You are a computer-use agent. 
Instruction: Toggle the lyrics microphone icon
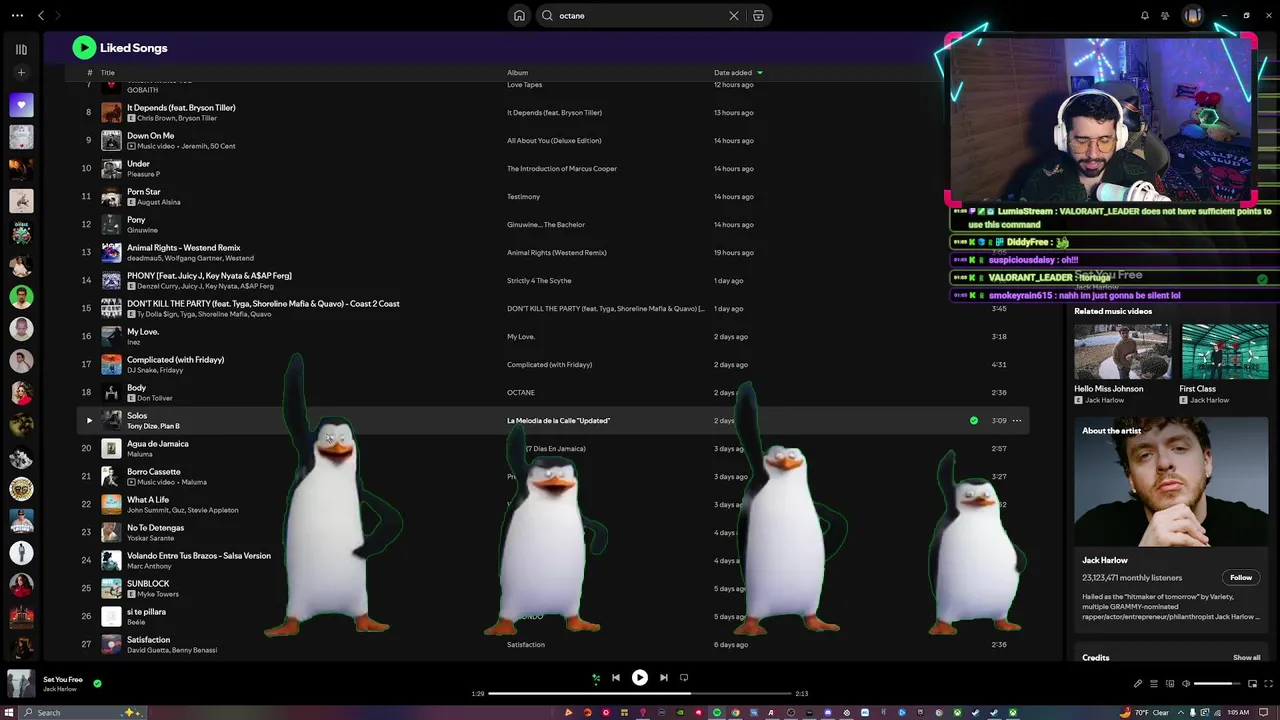pos(1137,684)
